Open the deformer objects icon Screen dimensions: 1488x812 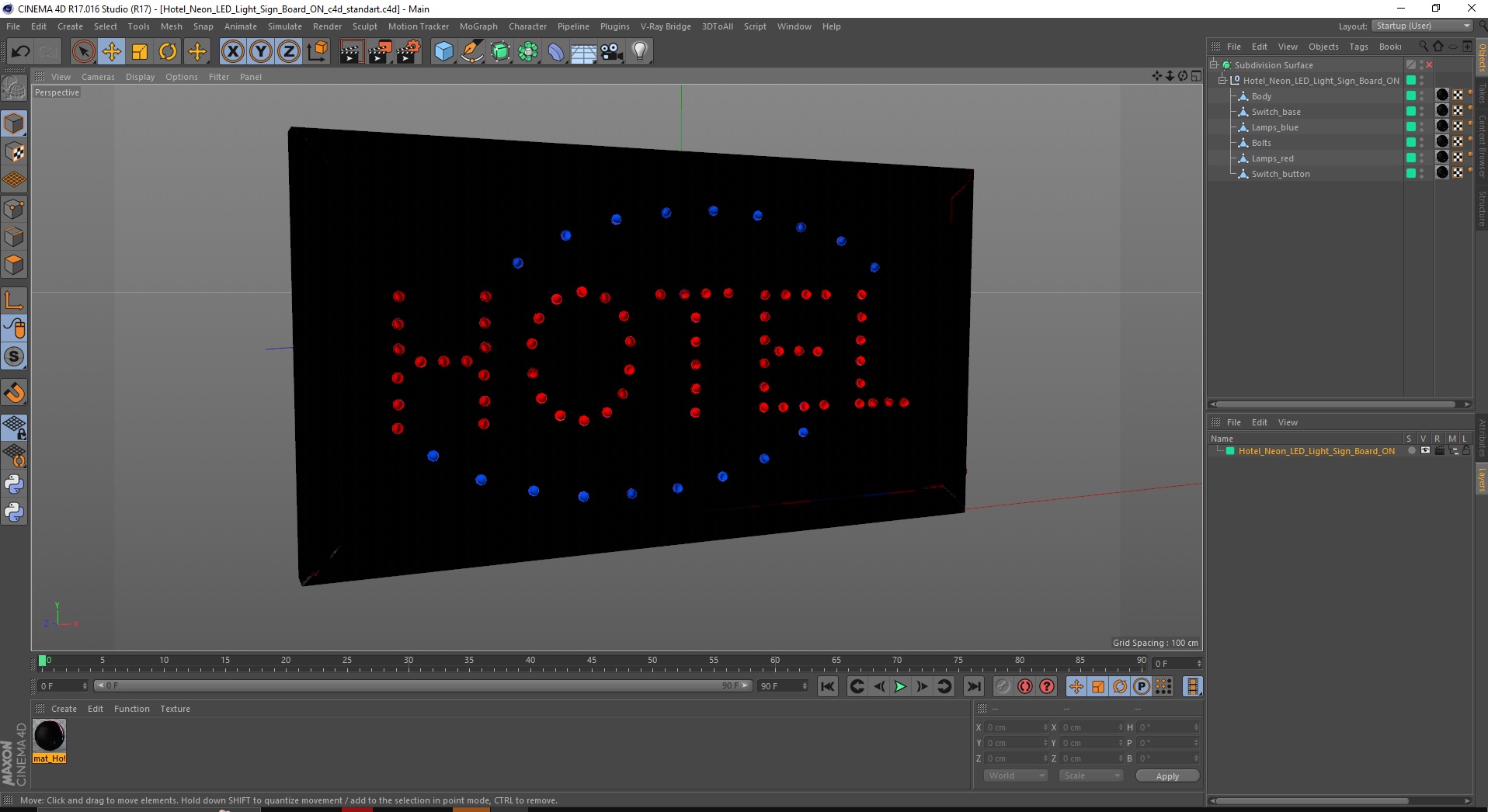click(556, 52)
